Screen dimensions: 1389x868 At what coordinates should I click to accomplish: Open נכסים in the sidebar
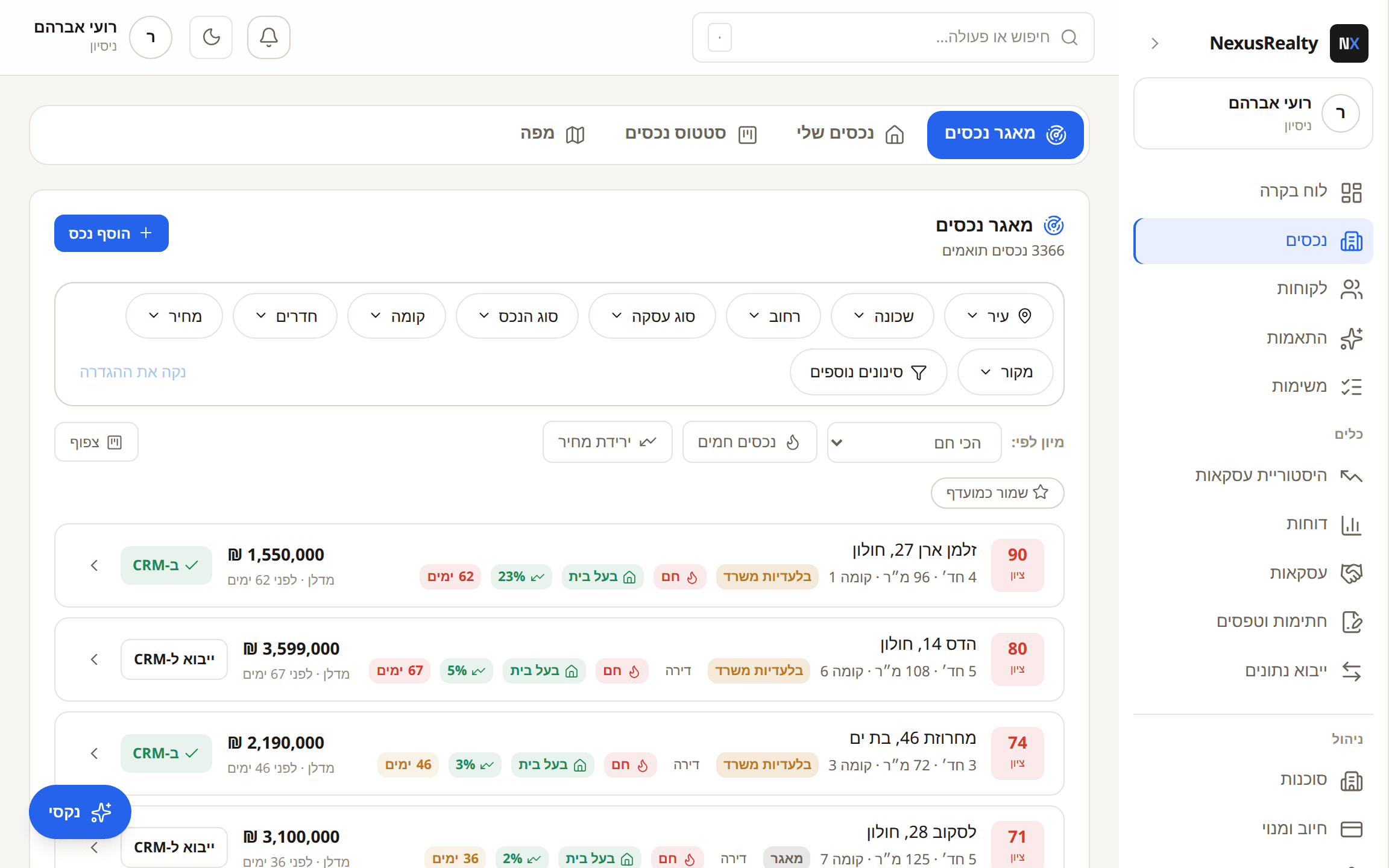click(1253, 241)
